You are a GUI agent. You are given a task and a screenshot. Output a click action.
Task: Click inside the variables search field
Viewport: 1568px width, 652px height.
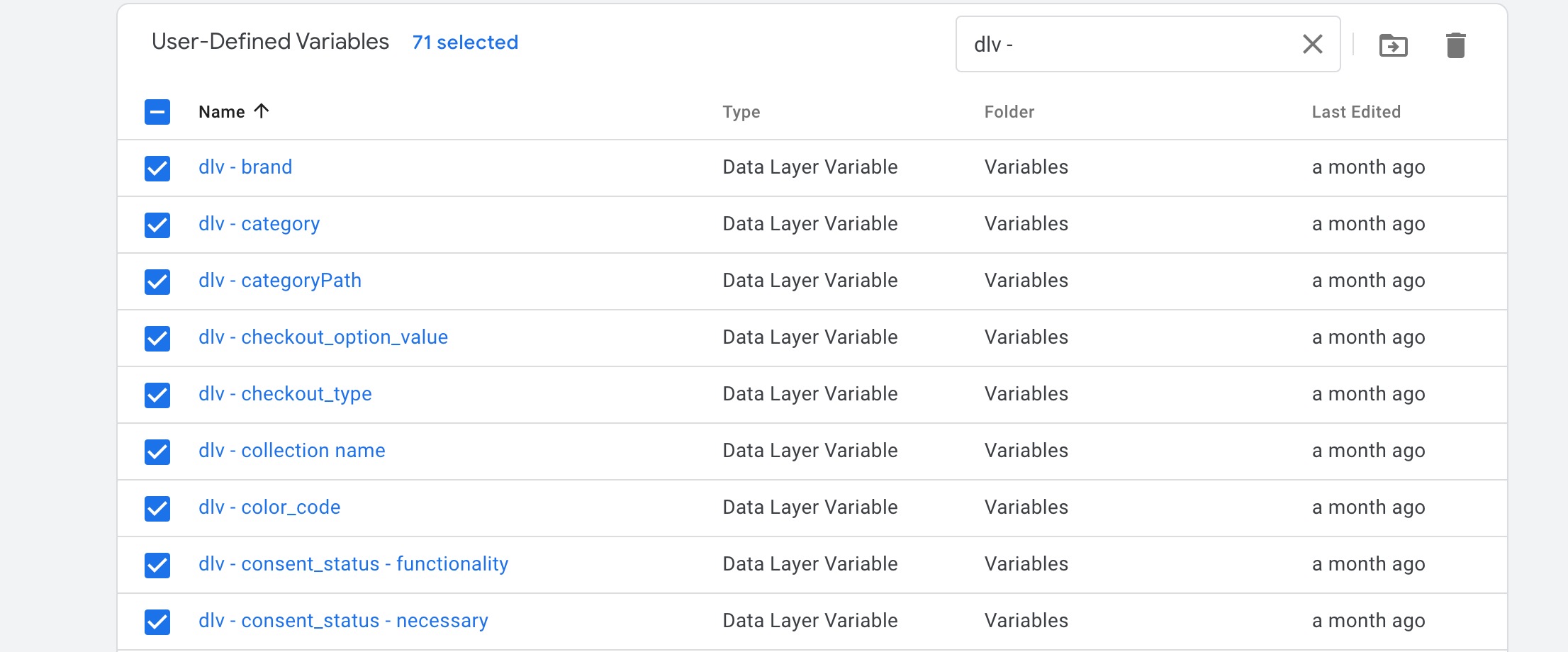(1134, 44)
